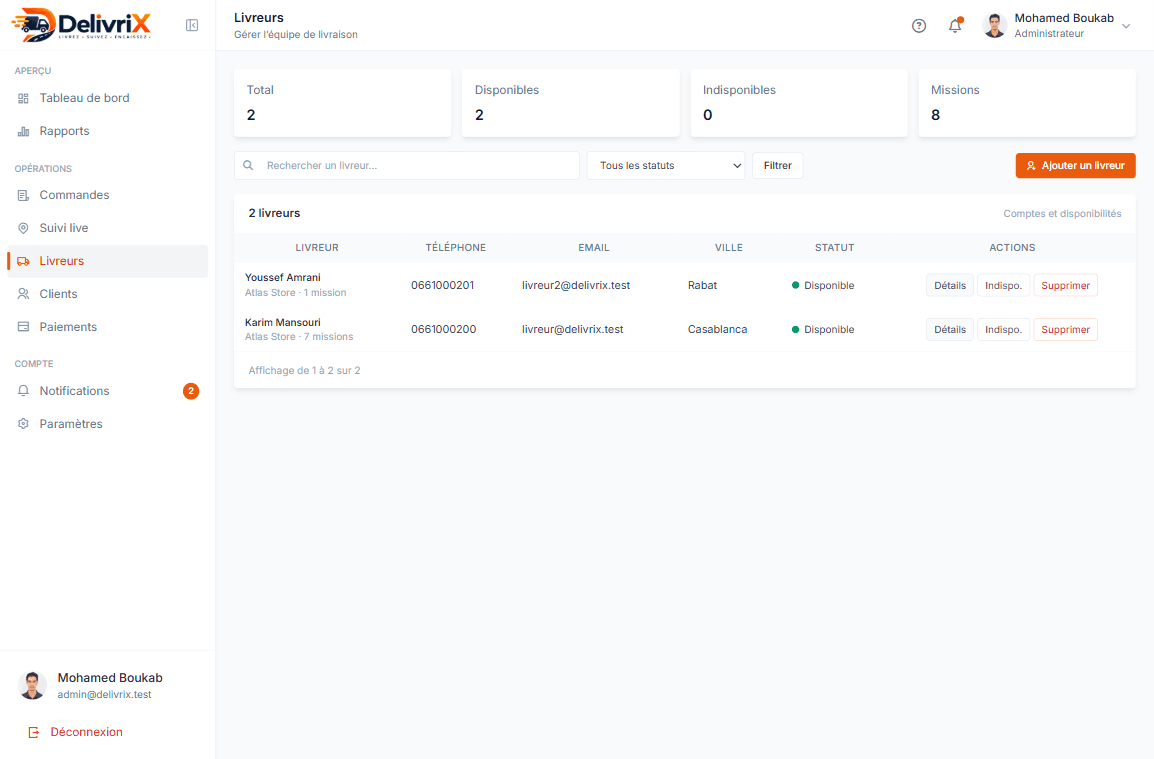Click Supprimer for Youssef Amrani

pyautogui.click(x=1065, y=286)
